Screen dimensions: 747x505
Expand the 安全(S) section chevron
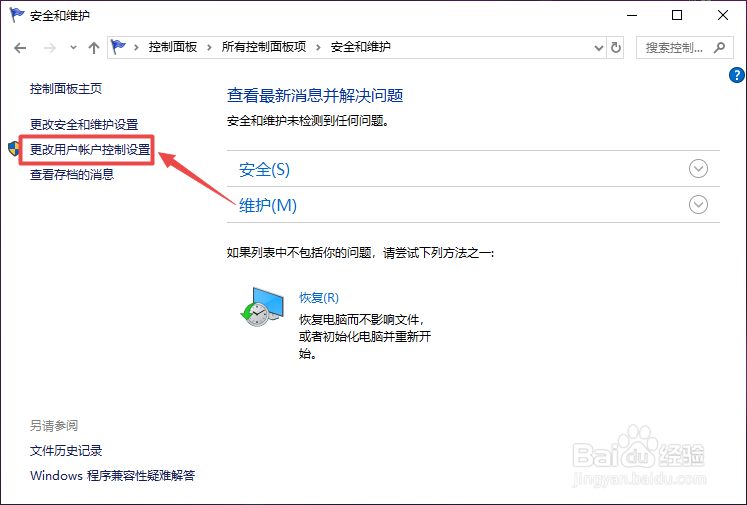coord(698,169)
